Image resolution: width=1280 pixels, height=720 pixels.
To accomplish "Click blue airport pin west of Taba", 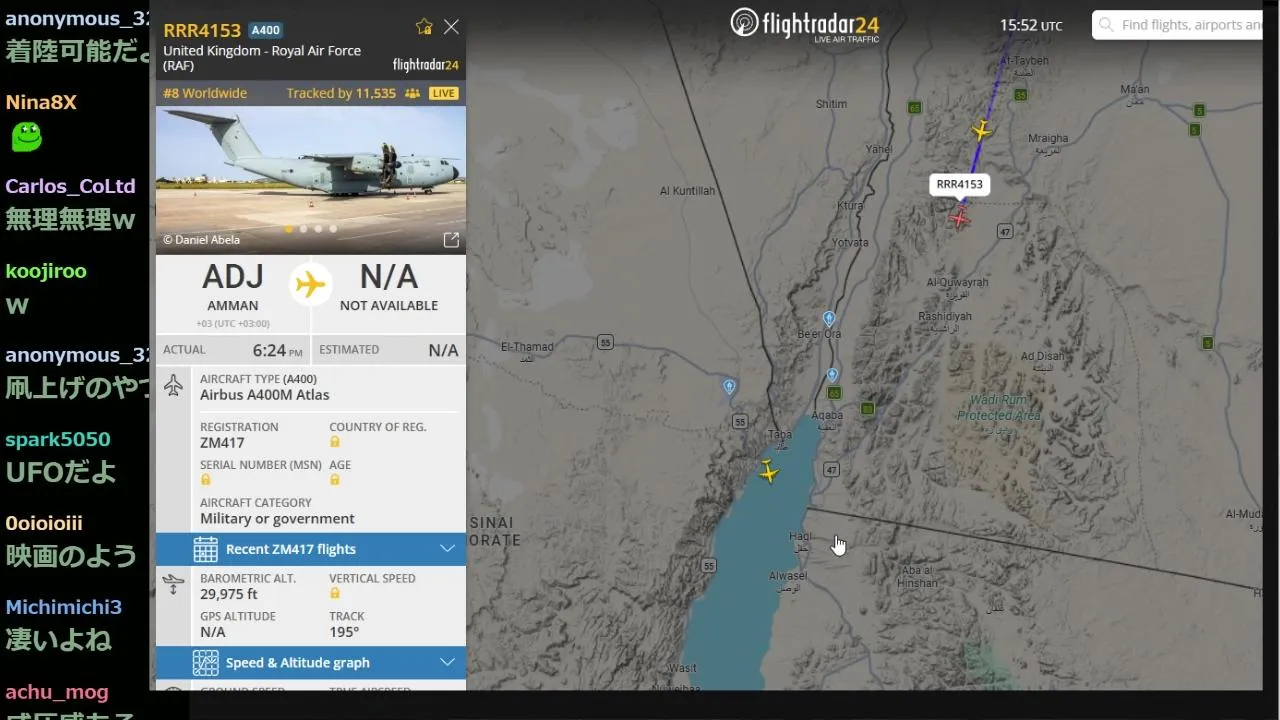I will click(729, 387).
